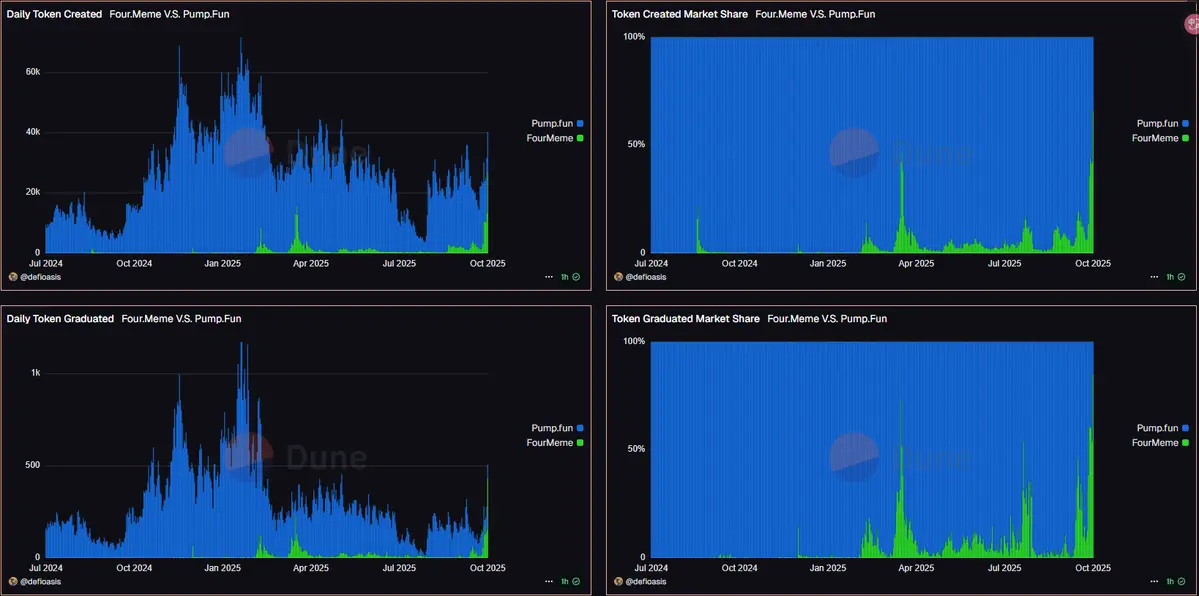Image resolution: width=1199 pixels, height=596 pixels.
Task: Click the pink circular icon at top right corner
Action: pyautogui.click(x=1191, y=24)
